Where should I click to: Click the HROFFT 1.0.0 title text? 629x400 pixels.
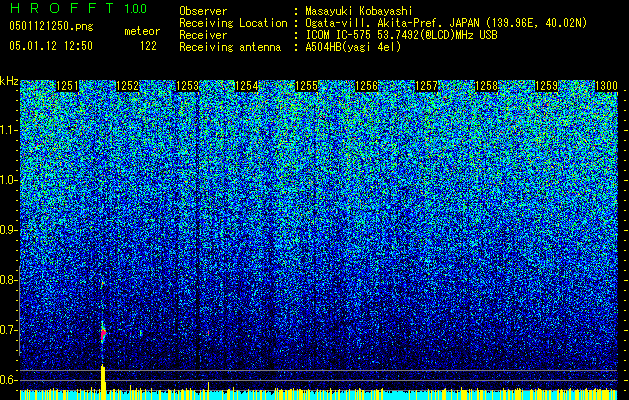(79, 8)
